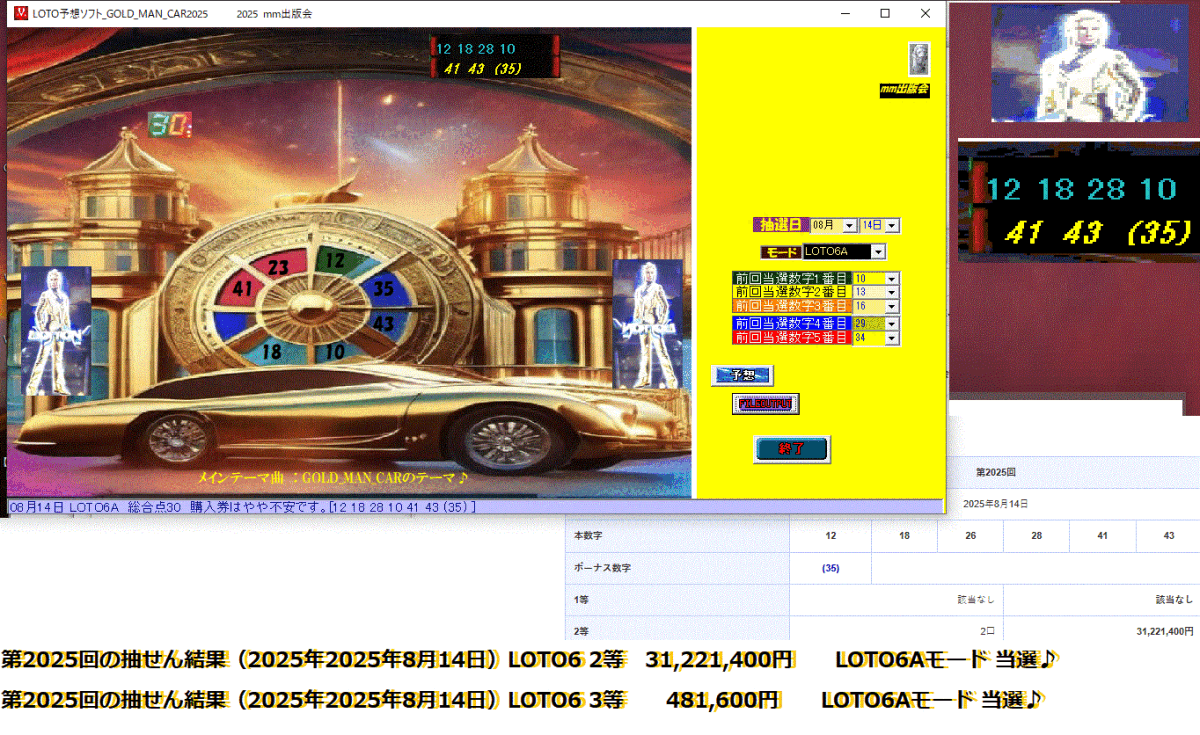Open the 前回当選数字3番目 dropdown showing 16
The width and height of the screenshot is (1200, 735).
pos(891,306)
